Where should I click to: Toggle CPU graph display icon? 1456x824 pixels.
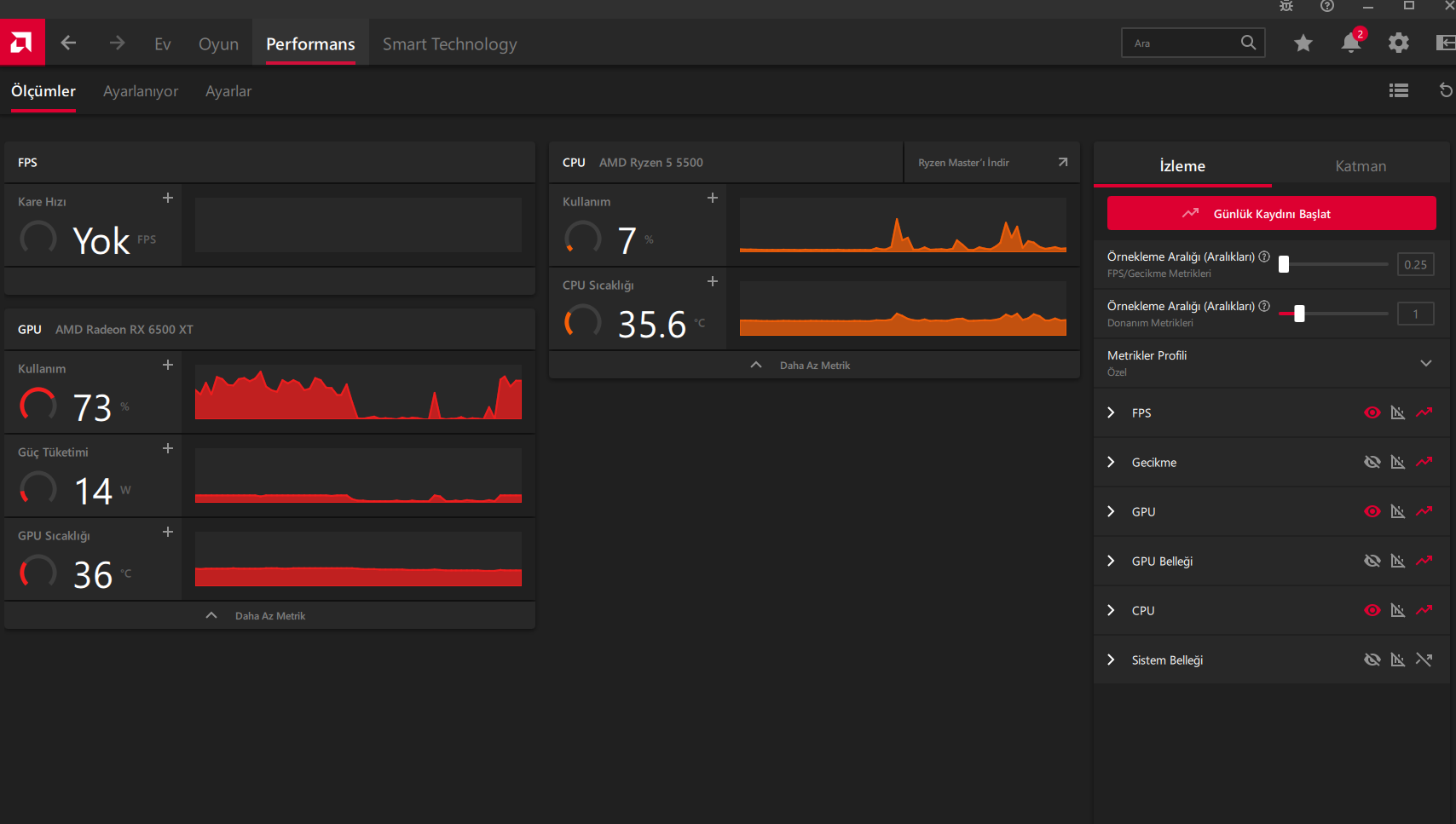pyautogui.click(x=1398, y=610)
